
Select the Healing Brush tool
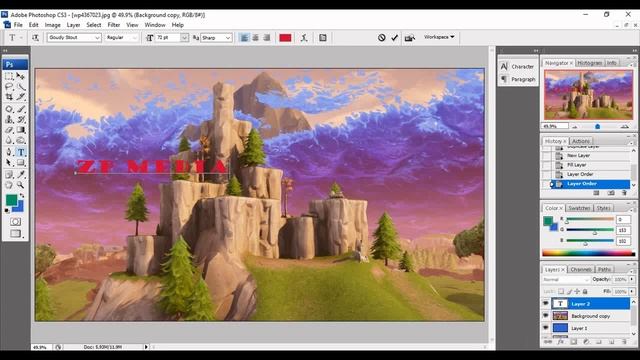[x=9, y=109]
